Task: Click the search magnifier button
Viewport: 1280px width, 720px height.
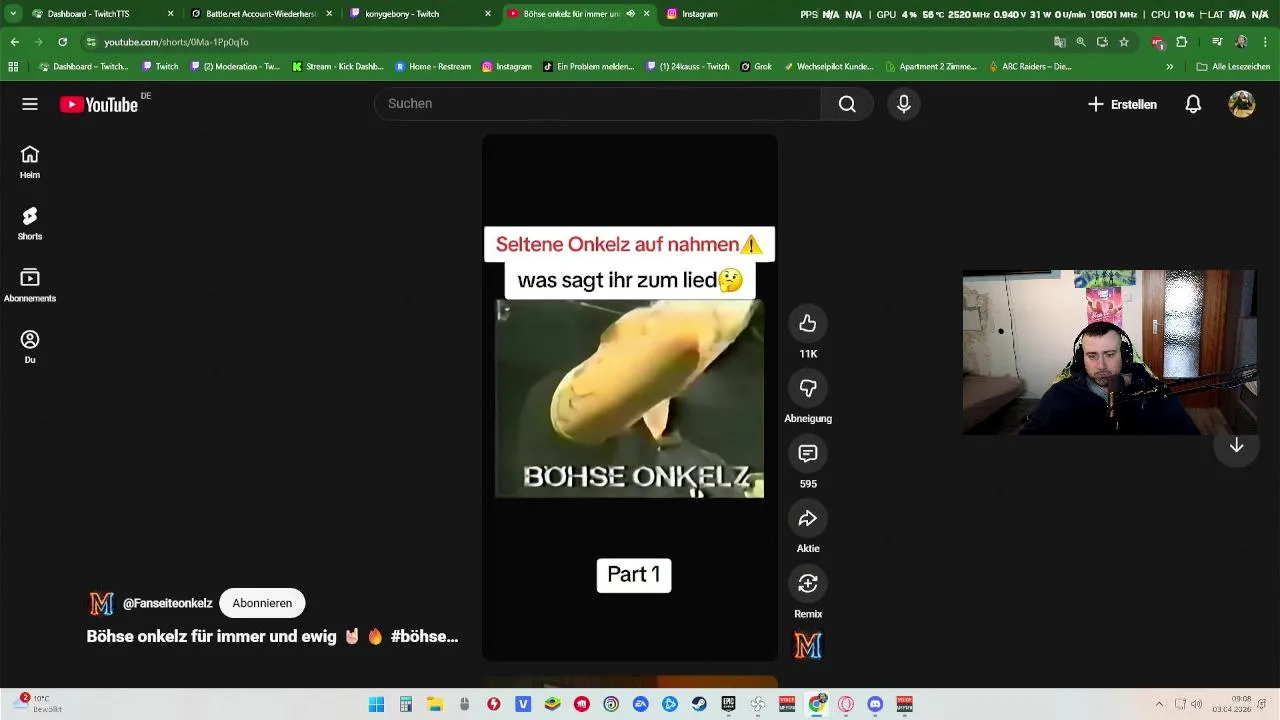Action: (x=847, y=104)
